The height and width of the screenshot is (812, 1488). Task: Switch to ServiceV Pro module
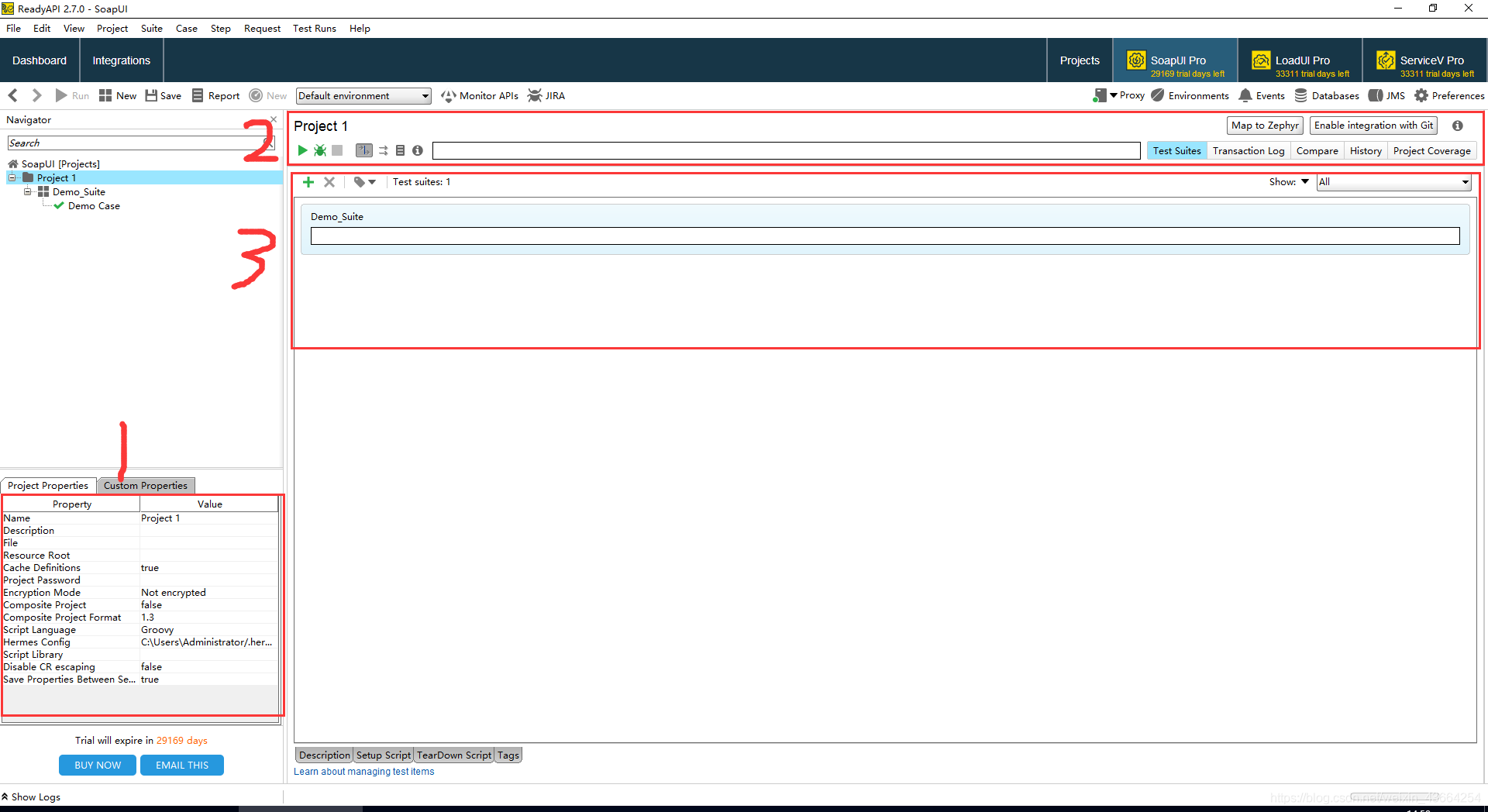click(x=1424, y=60)
